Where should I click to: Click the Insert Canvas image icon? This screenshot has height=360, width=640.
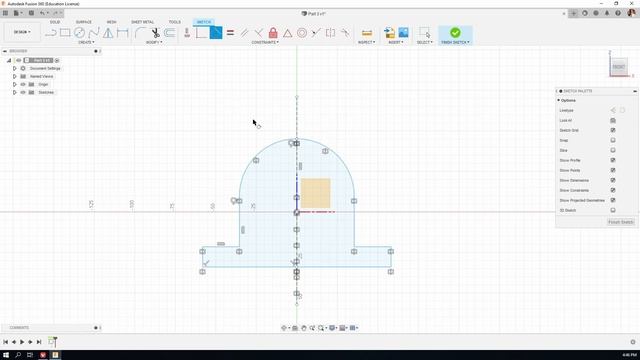coord(403,33)
